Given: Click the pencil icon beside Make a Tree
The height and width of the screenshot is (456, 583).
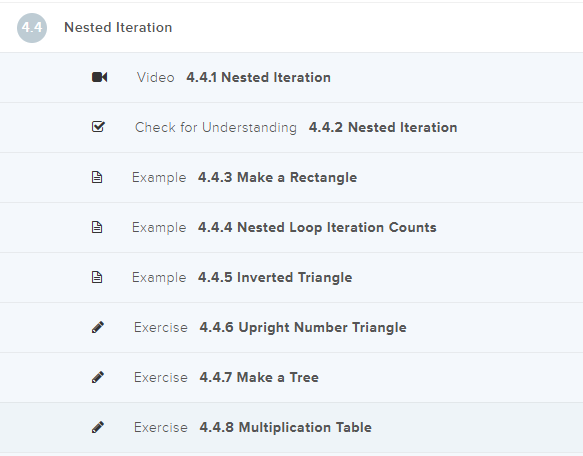Looking at the screenshot, I should (x=98, y=377).
